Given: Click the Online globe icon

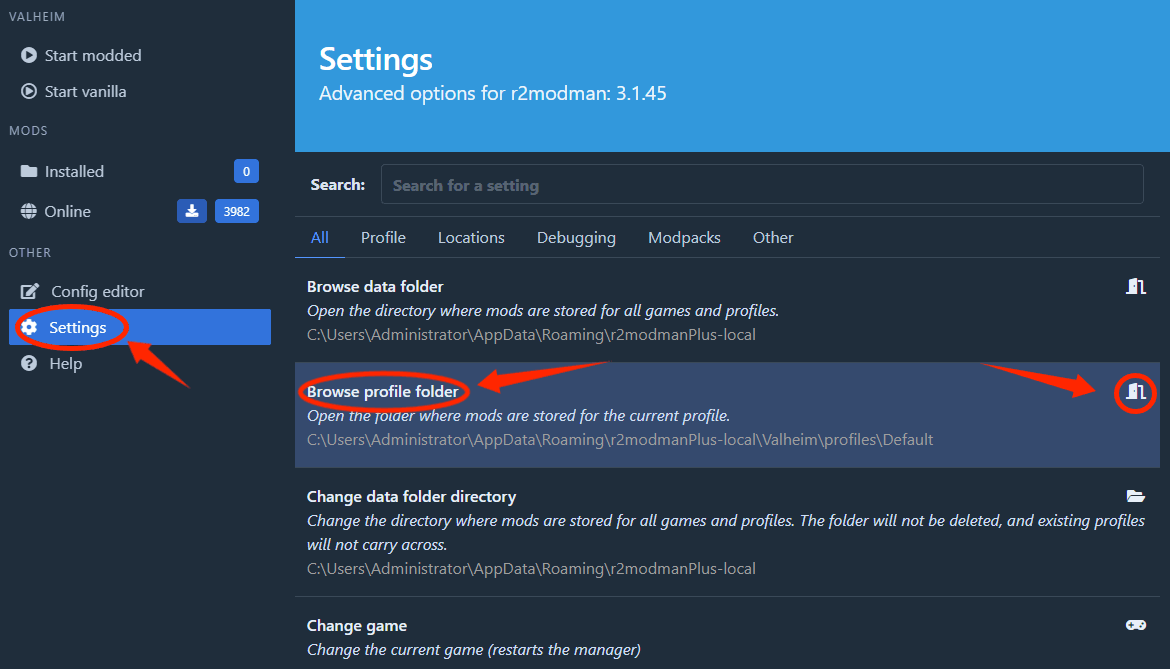Looking at the screenshot, I should coord(29,211).
